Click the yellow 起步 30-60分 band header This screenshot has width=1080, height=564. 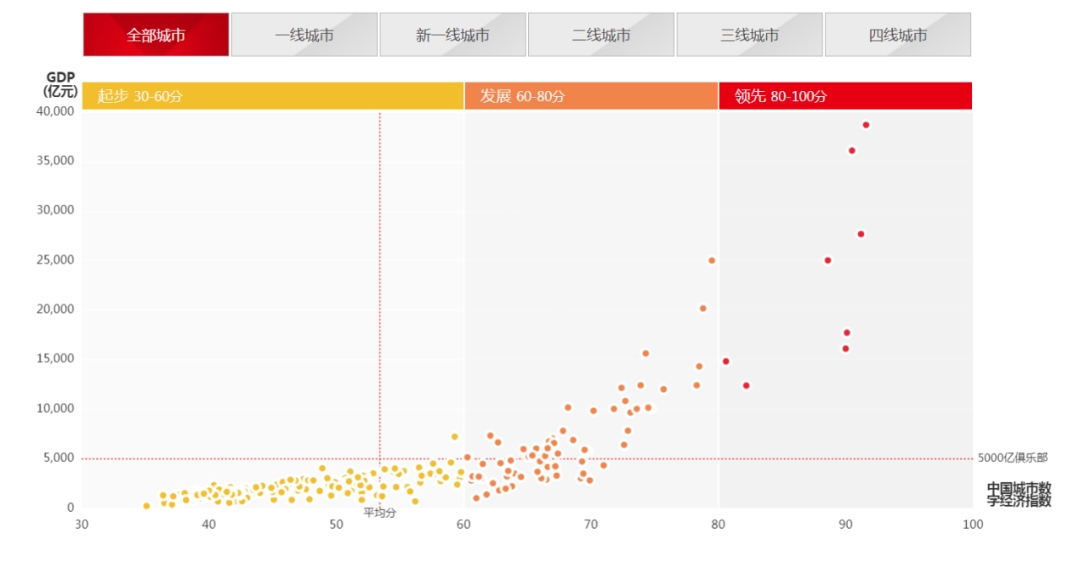pos(273,96)
